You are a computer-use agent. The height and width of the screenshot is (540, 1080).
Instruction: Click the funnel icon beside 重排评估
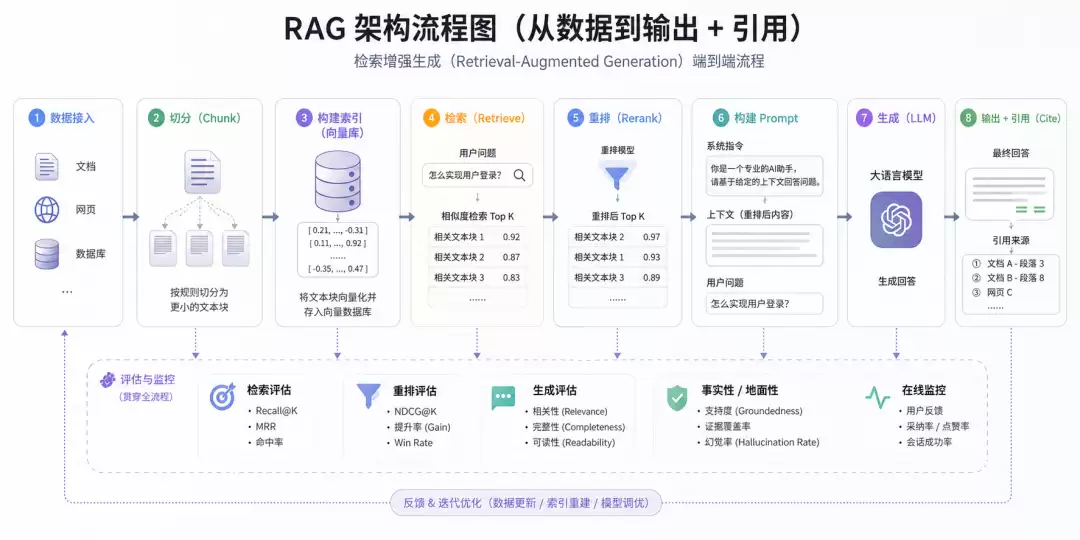(x=368, y=395)
